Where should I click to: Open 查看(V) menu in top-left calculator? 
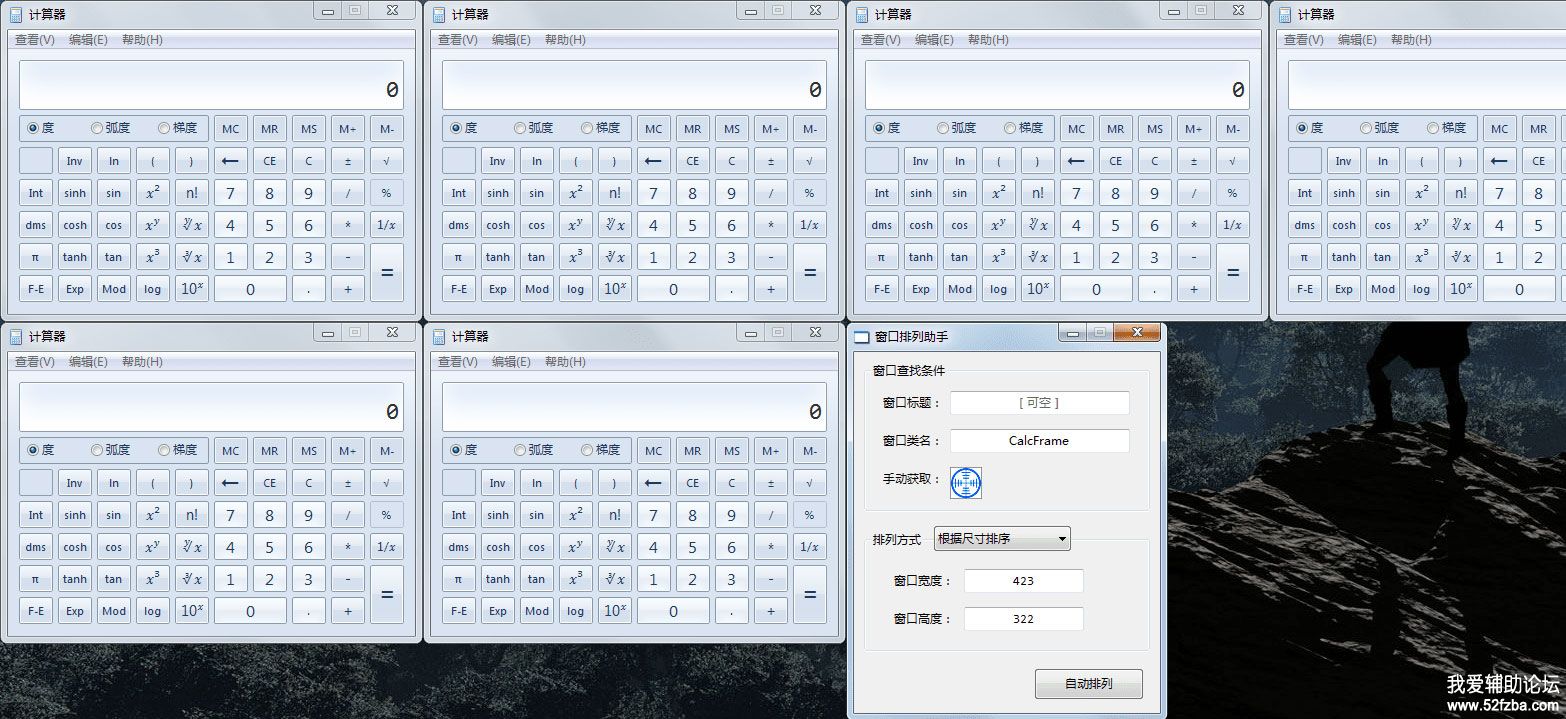click(35, 40)
